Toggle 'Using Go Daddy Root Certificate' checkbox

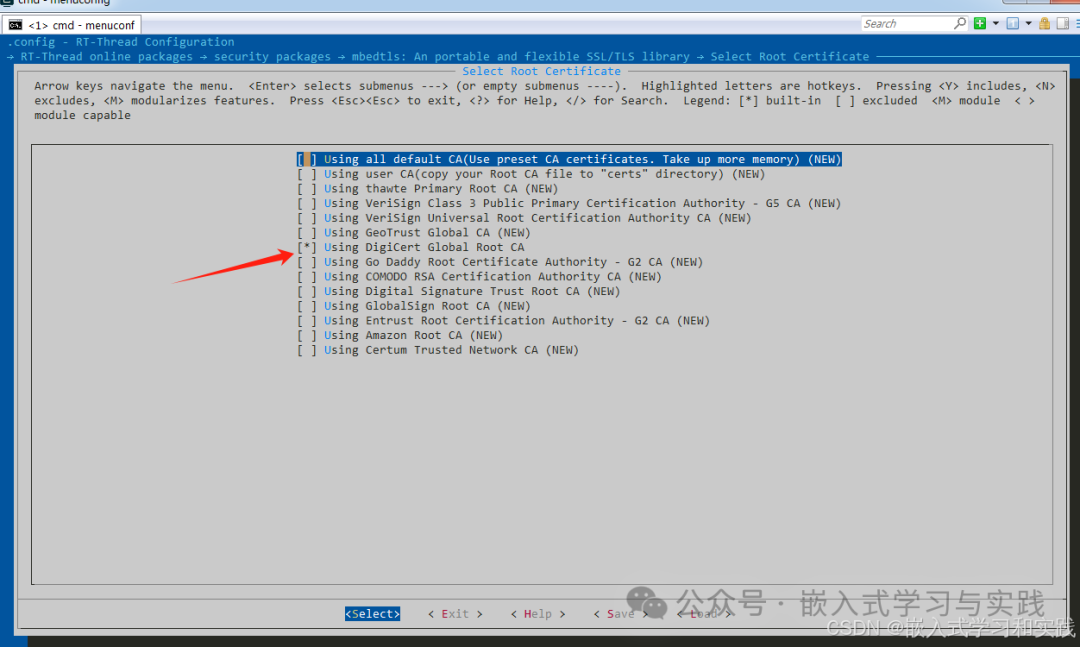307,262
